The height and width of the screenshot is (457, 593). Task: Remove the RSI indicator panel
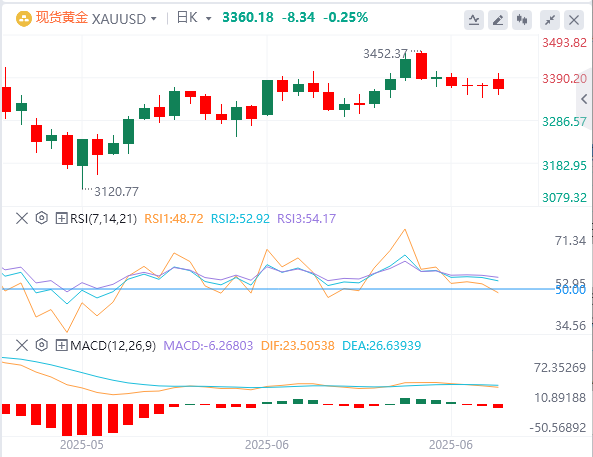tap(22, 218)
